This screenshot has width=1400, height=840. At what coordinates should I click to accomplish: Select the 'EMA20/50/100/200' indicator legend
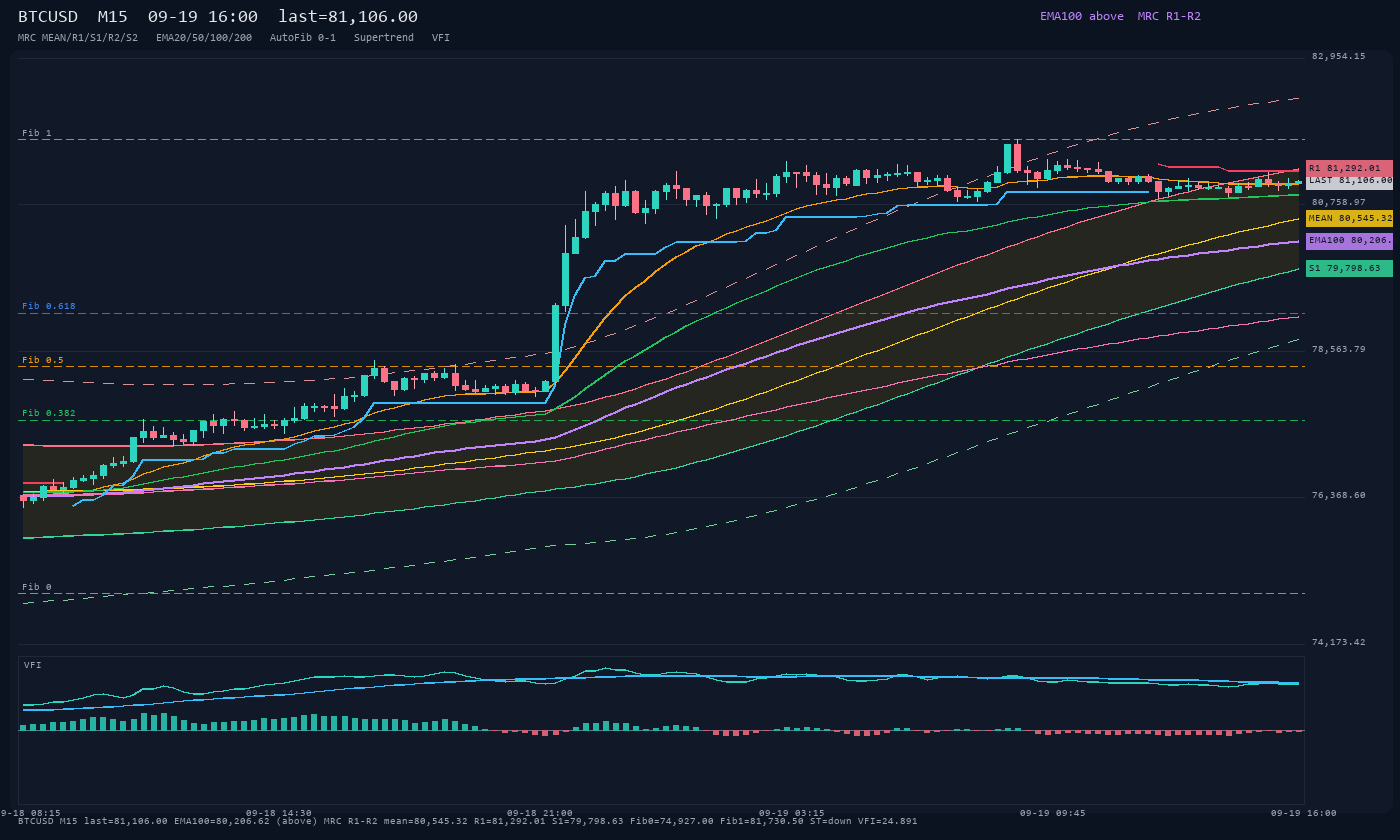[204, 37]
